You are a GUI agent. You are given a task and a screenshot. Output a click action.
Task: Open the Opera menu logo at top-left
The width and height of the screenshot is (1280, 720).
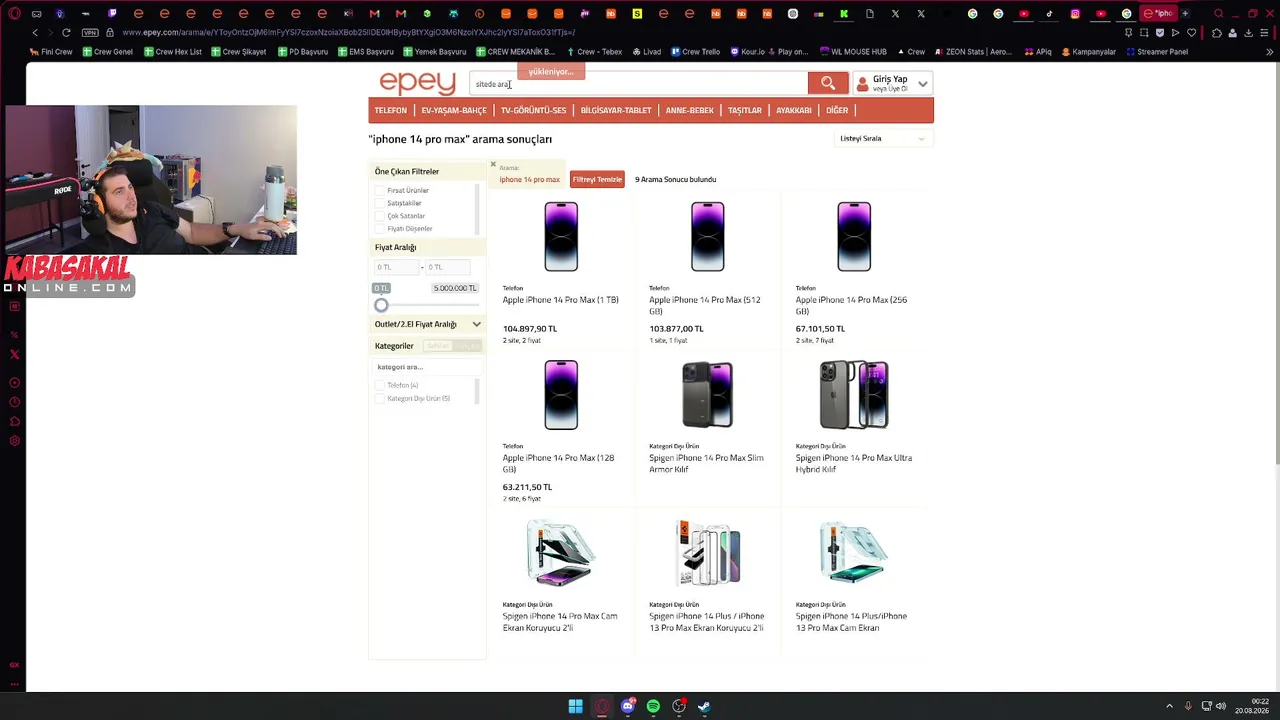click(x=14, y=13)
